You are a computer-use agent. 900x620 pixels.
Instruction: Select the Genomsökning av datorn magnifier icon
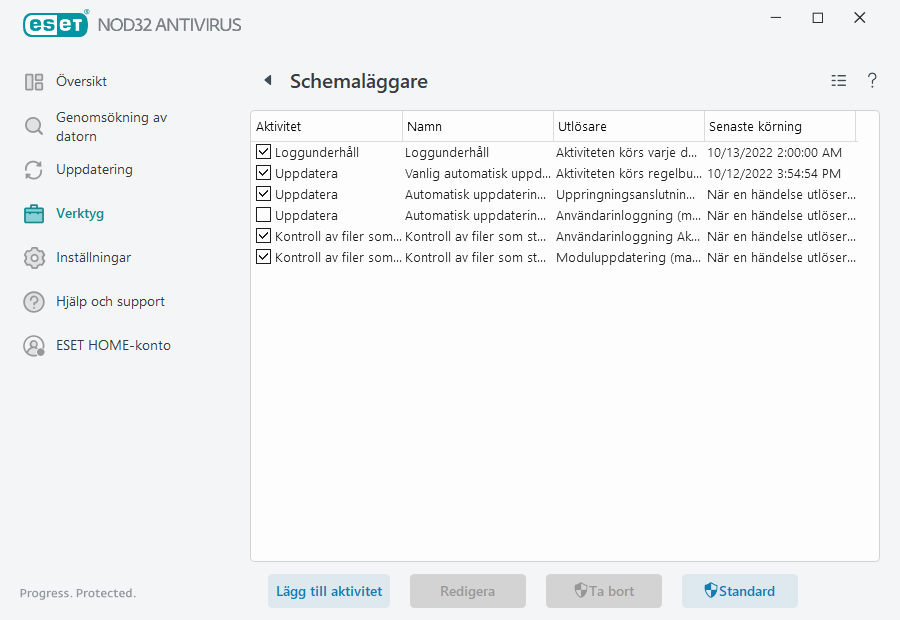tap(34, 127)
